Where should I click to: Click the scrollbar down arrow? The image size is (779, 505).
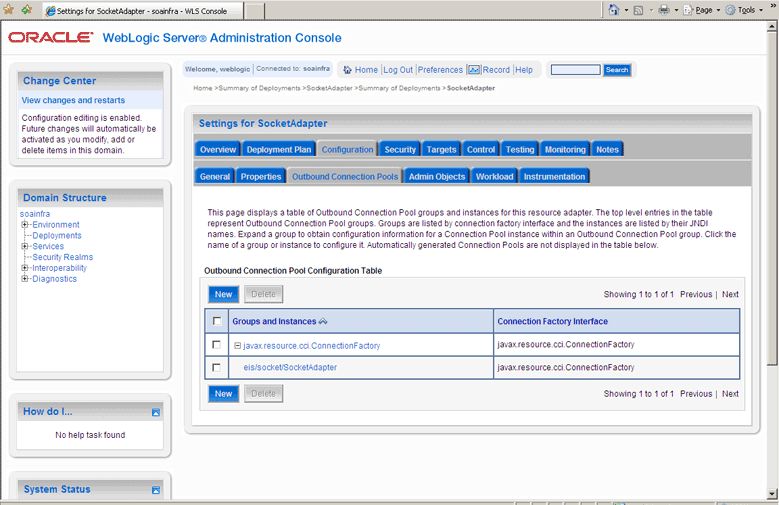point(772,494)
